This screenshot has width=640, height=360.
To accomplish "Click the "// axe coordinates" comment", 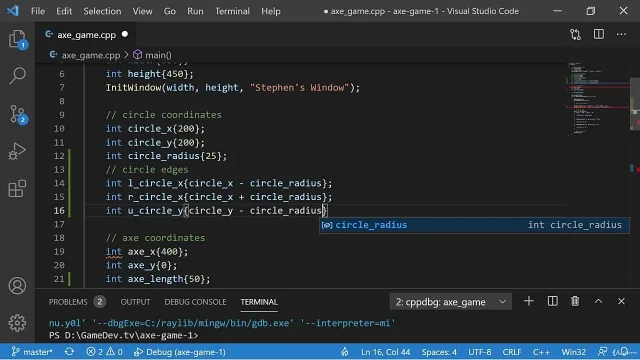I will 155,238.
